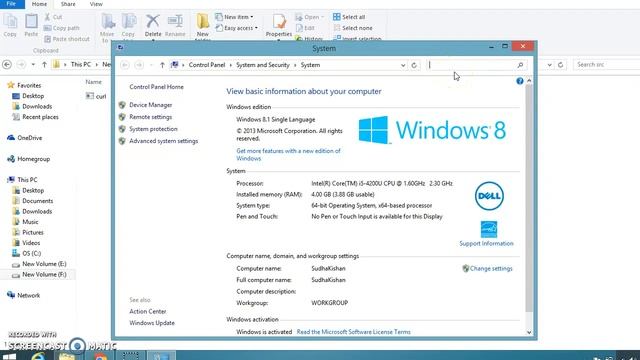The width and height of the screenshot is (640, 360).
Task: Click the Dell logo
Action: [x=489, y=196]
